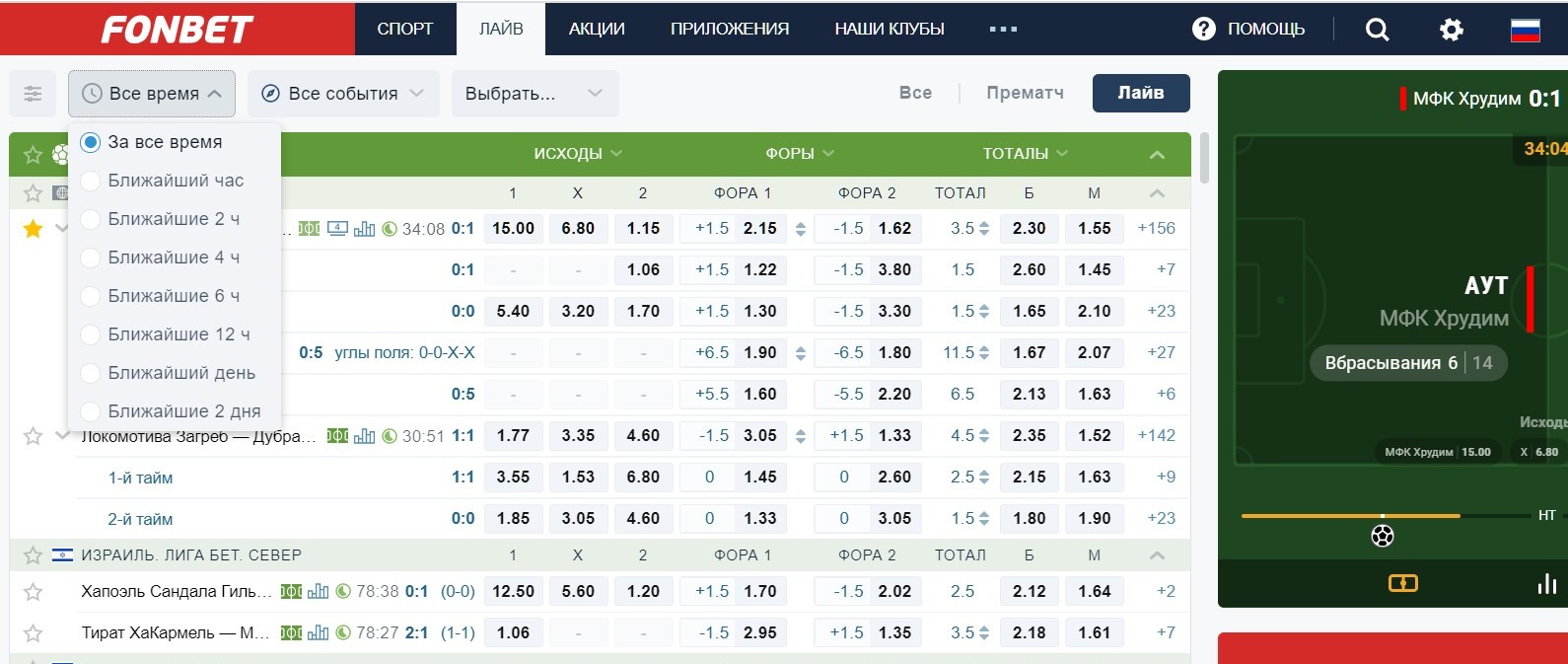This screenshot has width=1568, height=664.
Task: Select the 'Ближайшие 12 ч' radio option
Action: click(x=90, y=334)
